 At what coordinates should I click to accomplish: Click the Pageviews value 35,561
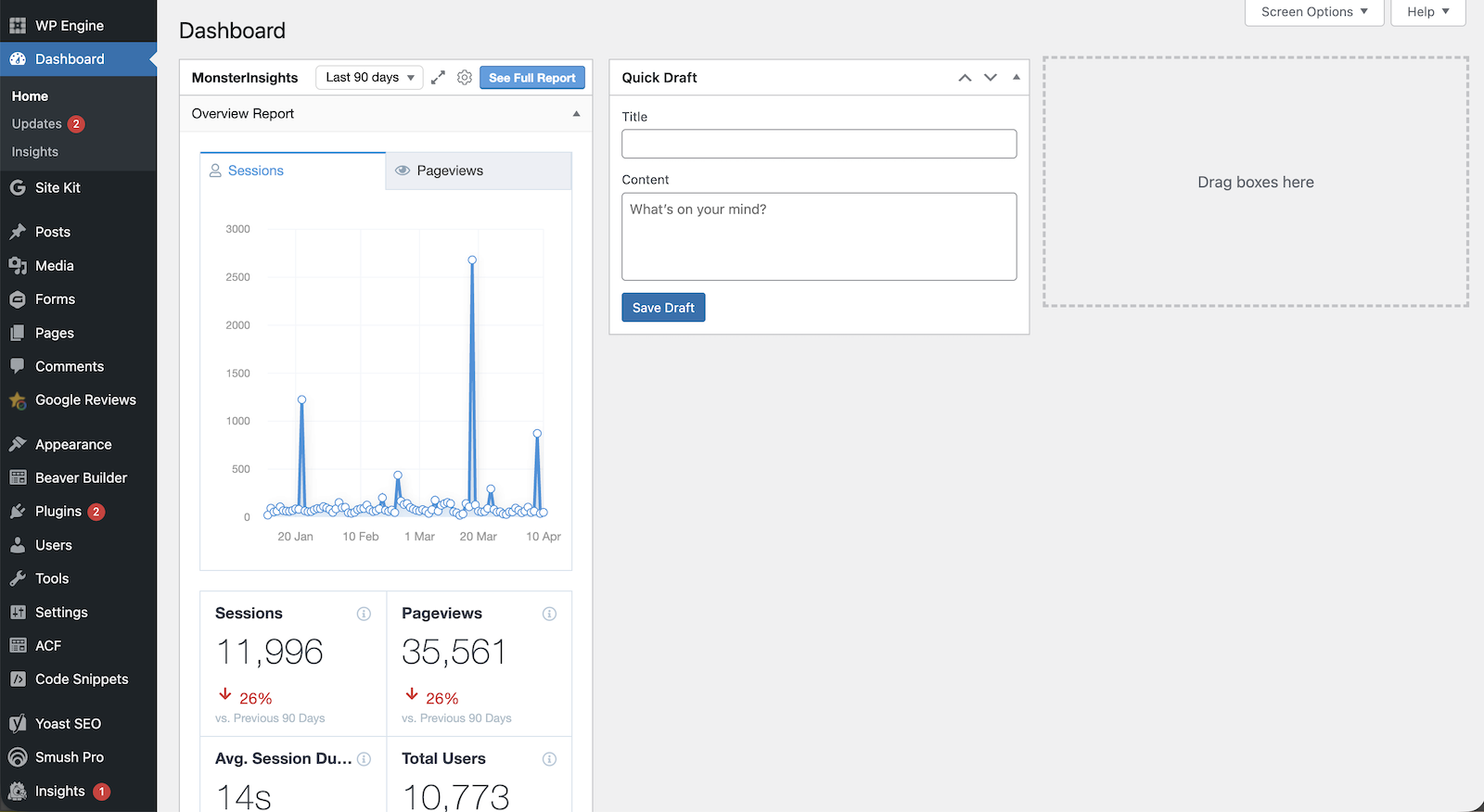[454, 653]
